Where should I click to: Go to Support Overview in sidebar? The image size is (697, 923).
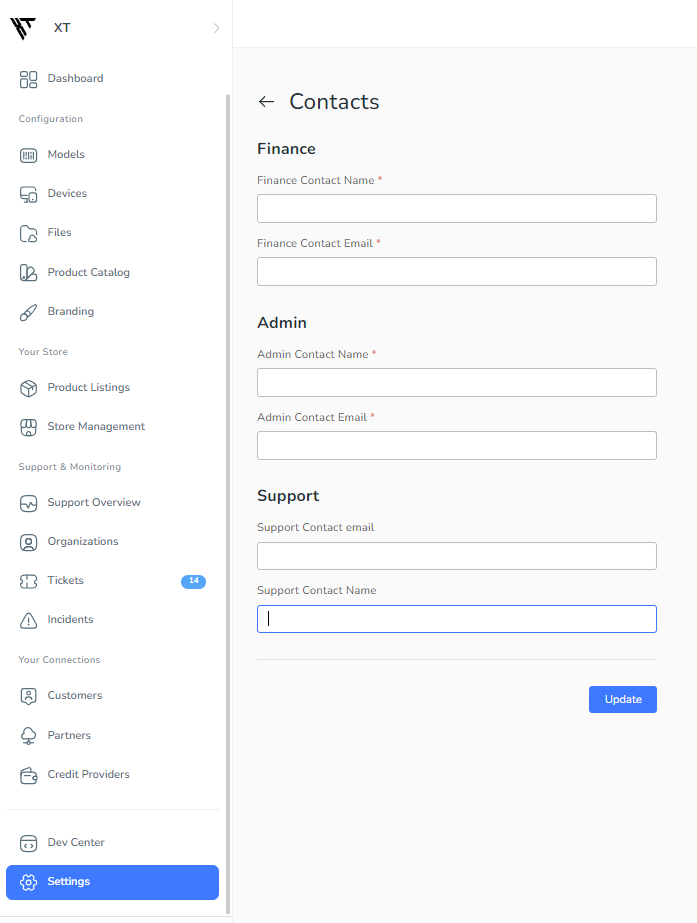[112, 503]
